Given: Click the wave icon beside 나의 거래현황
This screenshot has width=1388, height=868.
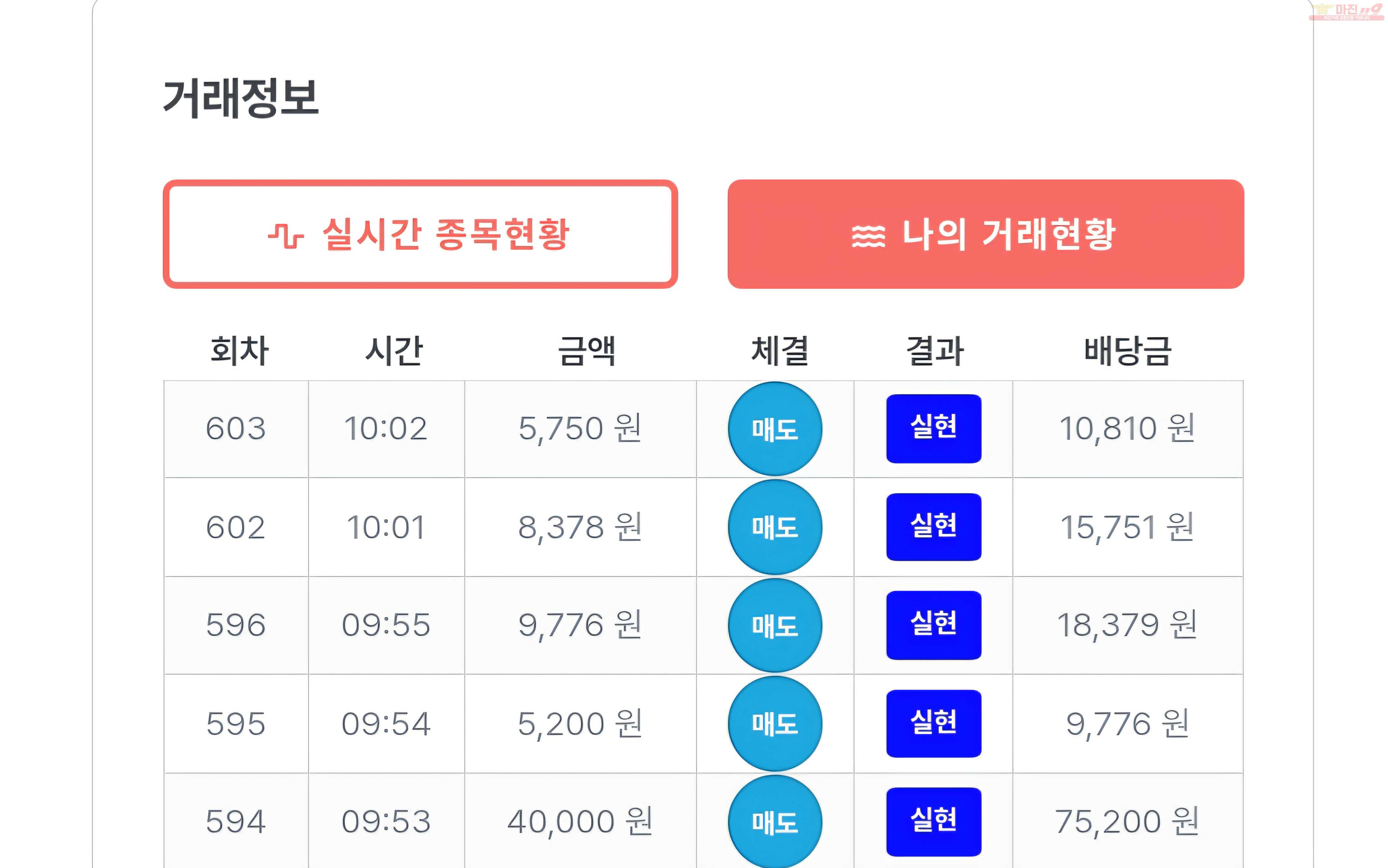Looking at the screenshot, I should (868, 236).
